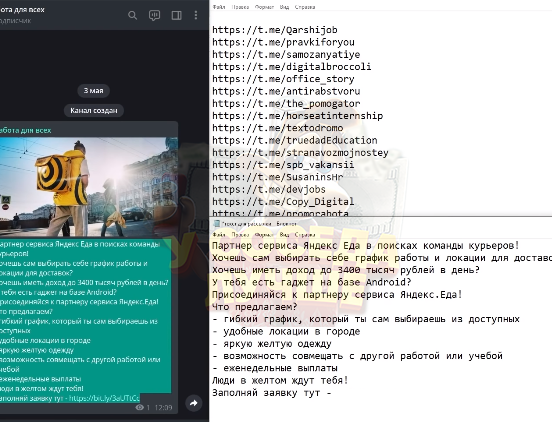Open the Формат menu in the lower Notepad
552x422 pixels.
click(264, 234)
